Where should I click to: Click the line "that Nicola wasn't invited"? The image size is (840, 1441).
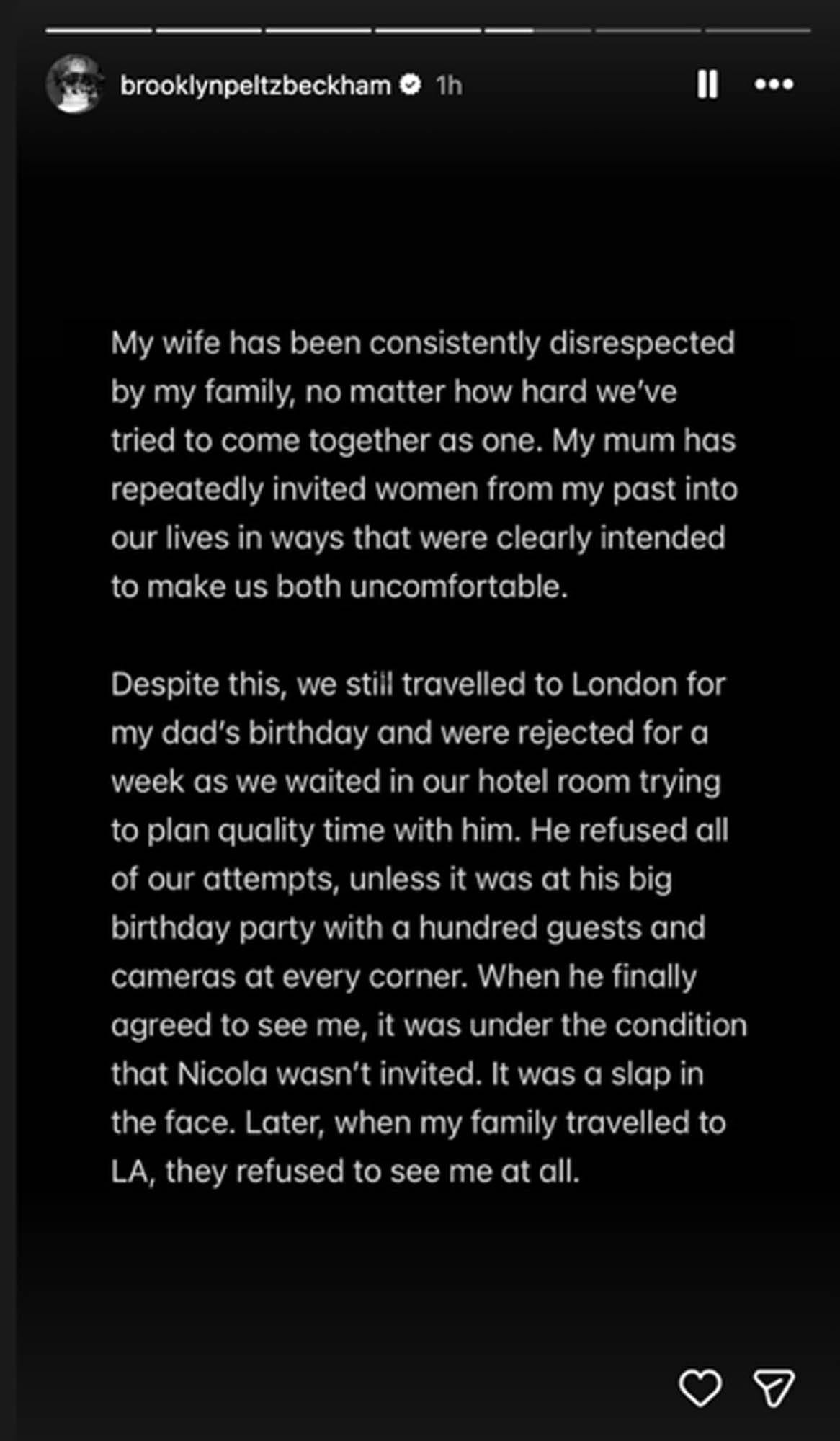coord(407,1074)
